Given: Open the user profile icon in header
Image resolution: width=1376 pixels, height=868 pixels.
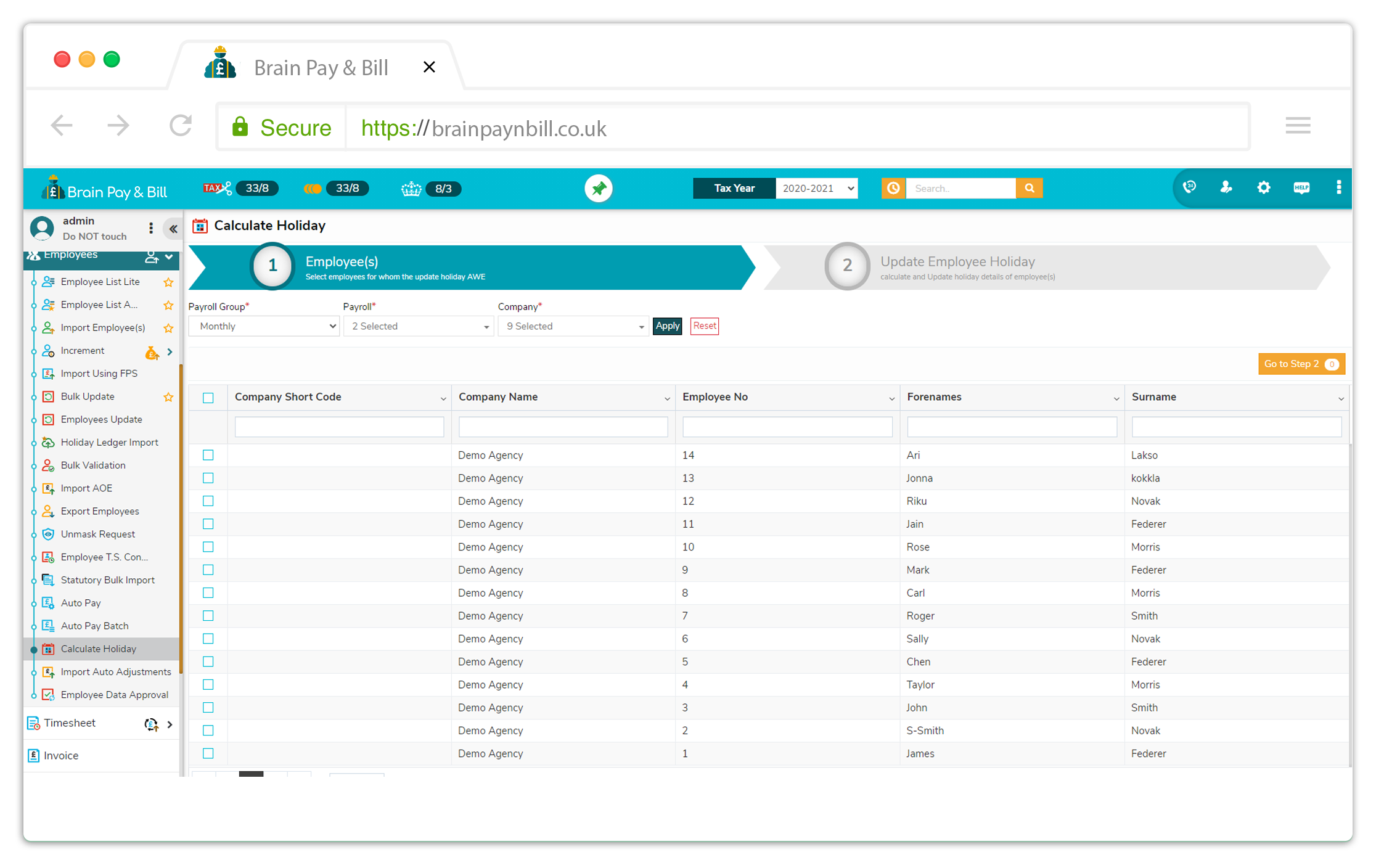Looking at the screenshot, I should (x=1226, y=187).
